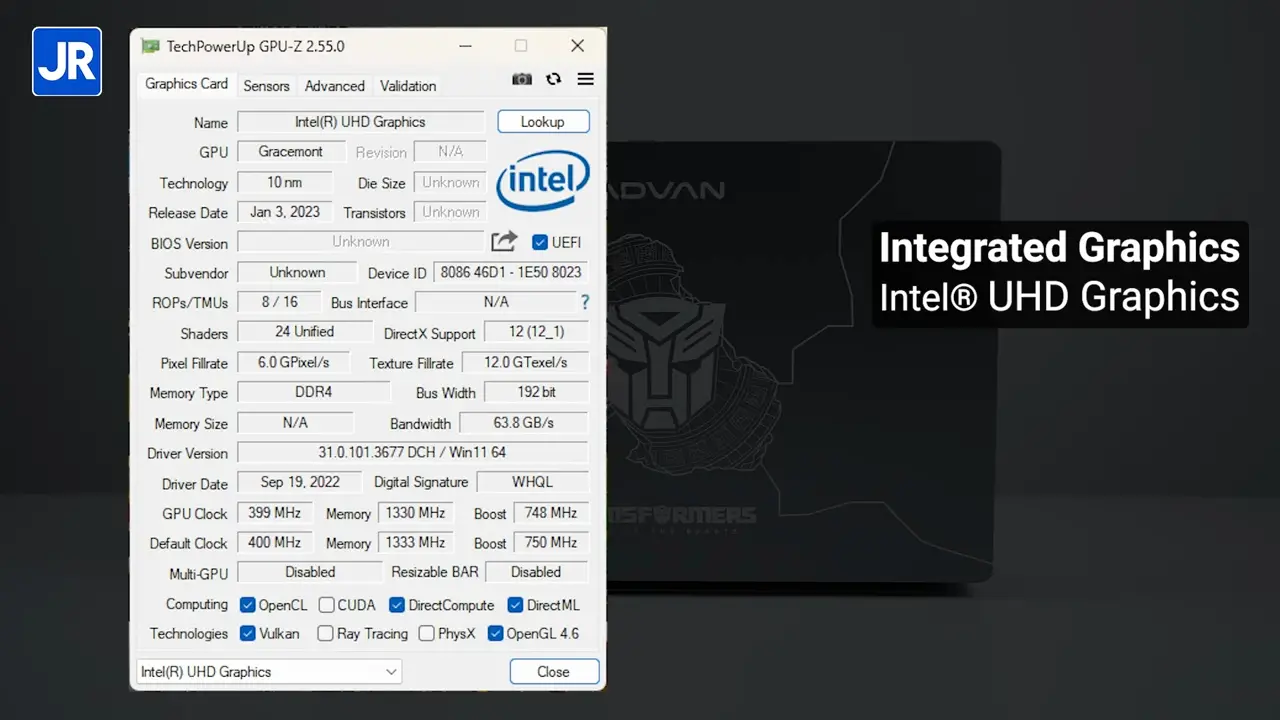Click the Digital Signature WHQL value

532,482
